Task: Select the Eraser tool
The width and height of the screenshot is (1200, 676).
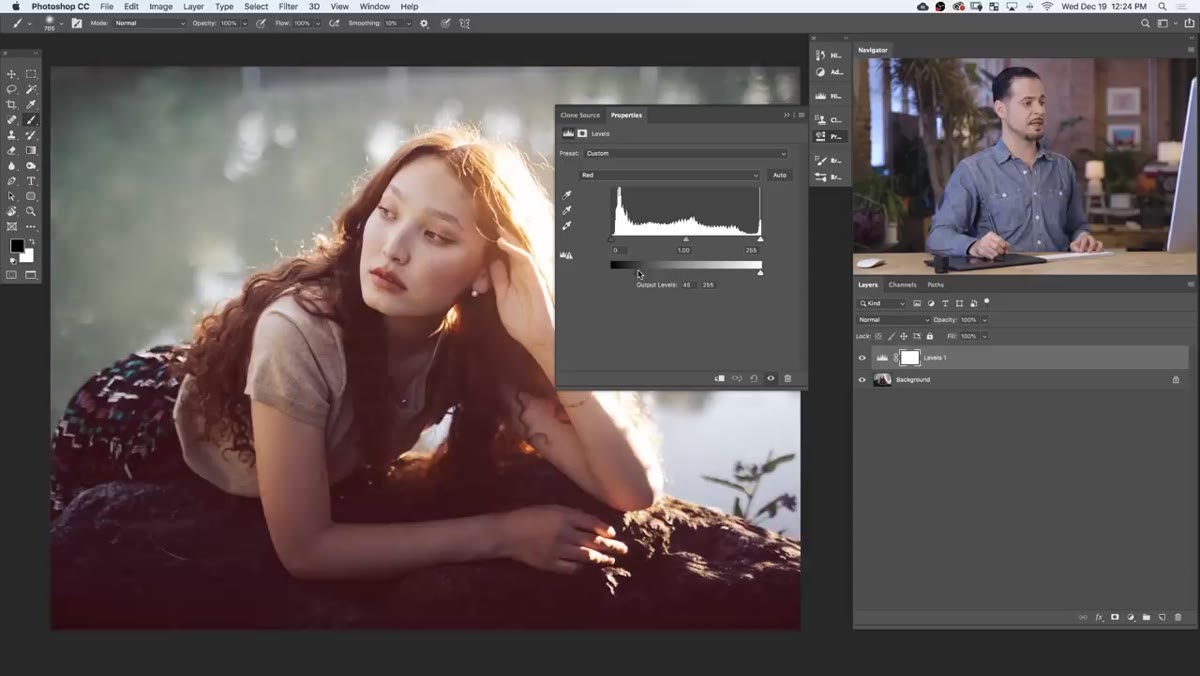Action: 12,150
